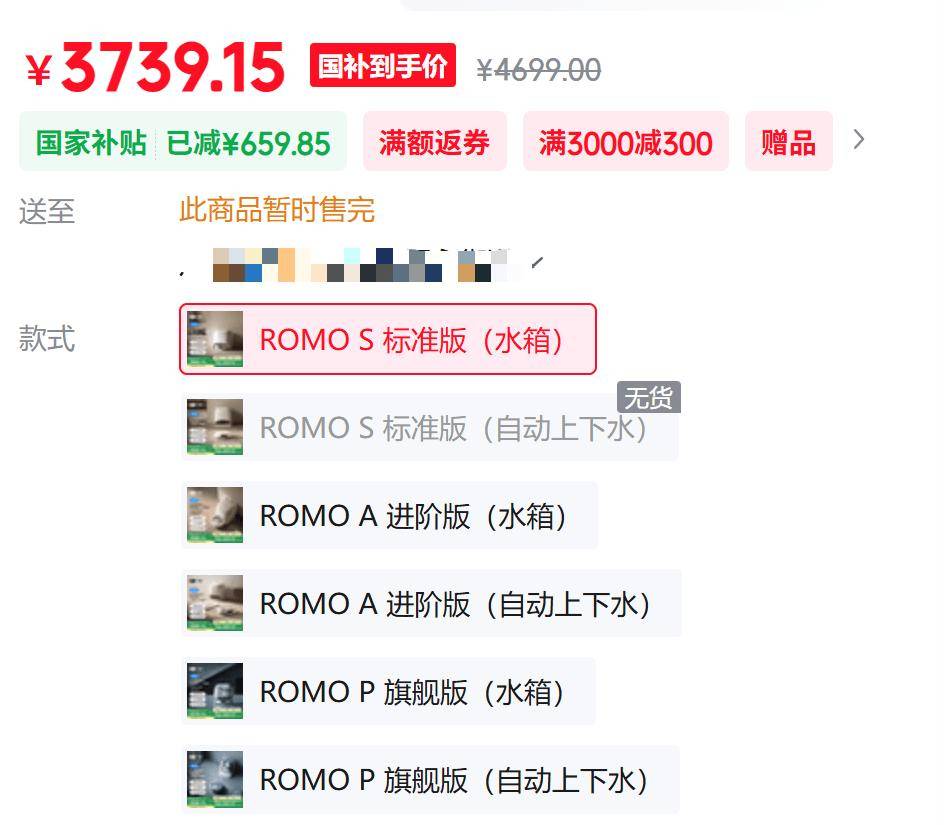
Task: Click thumbnail of ROMO P 旗舰版（自动上下水）
Action: [x=215, y=779]
